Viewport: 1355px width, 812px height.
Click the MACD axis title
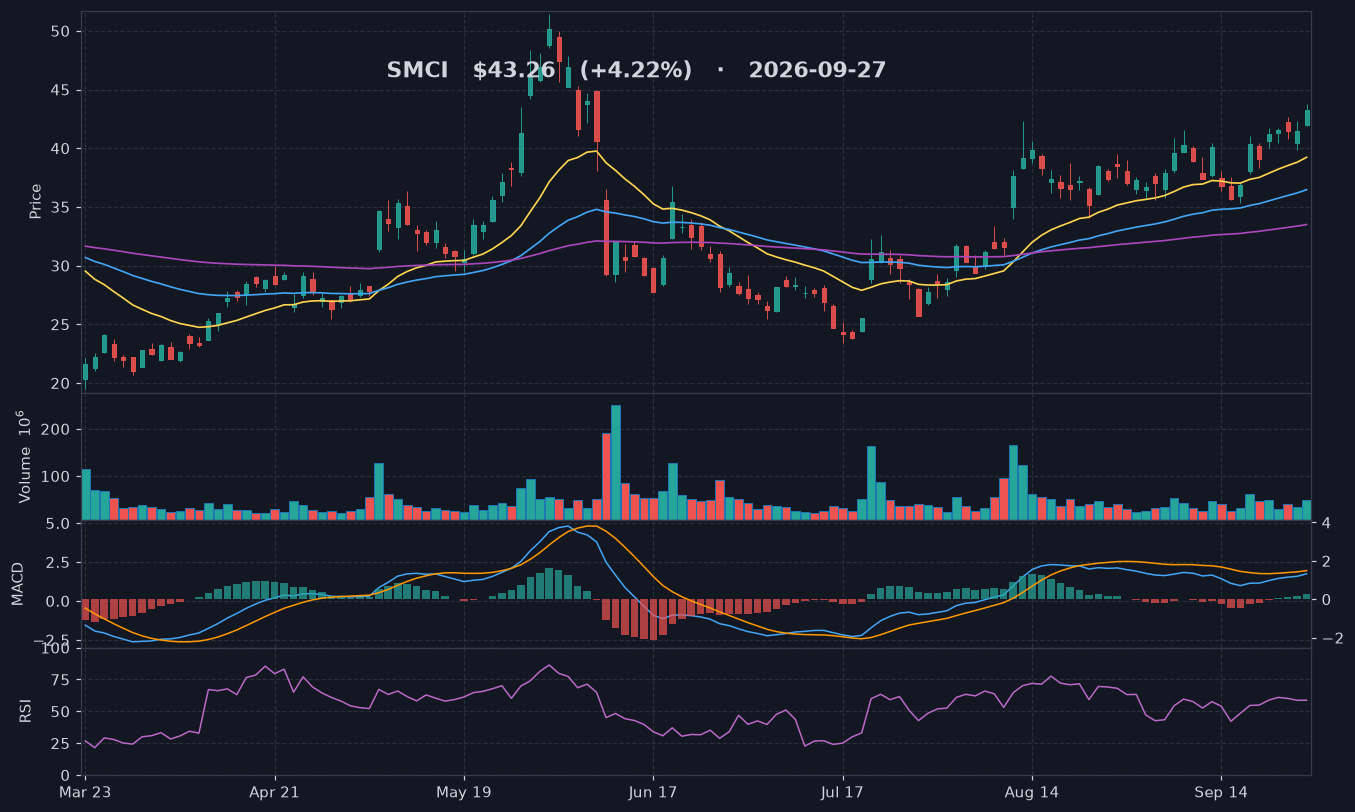pos(17,585)
